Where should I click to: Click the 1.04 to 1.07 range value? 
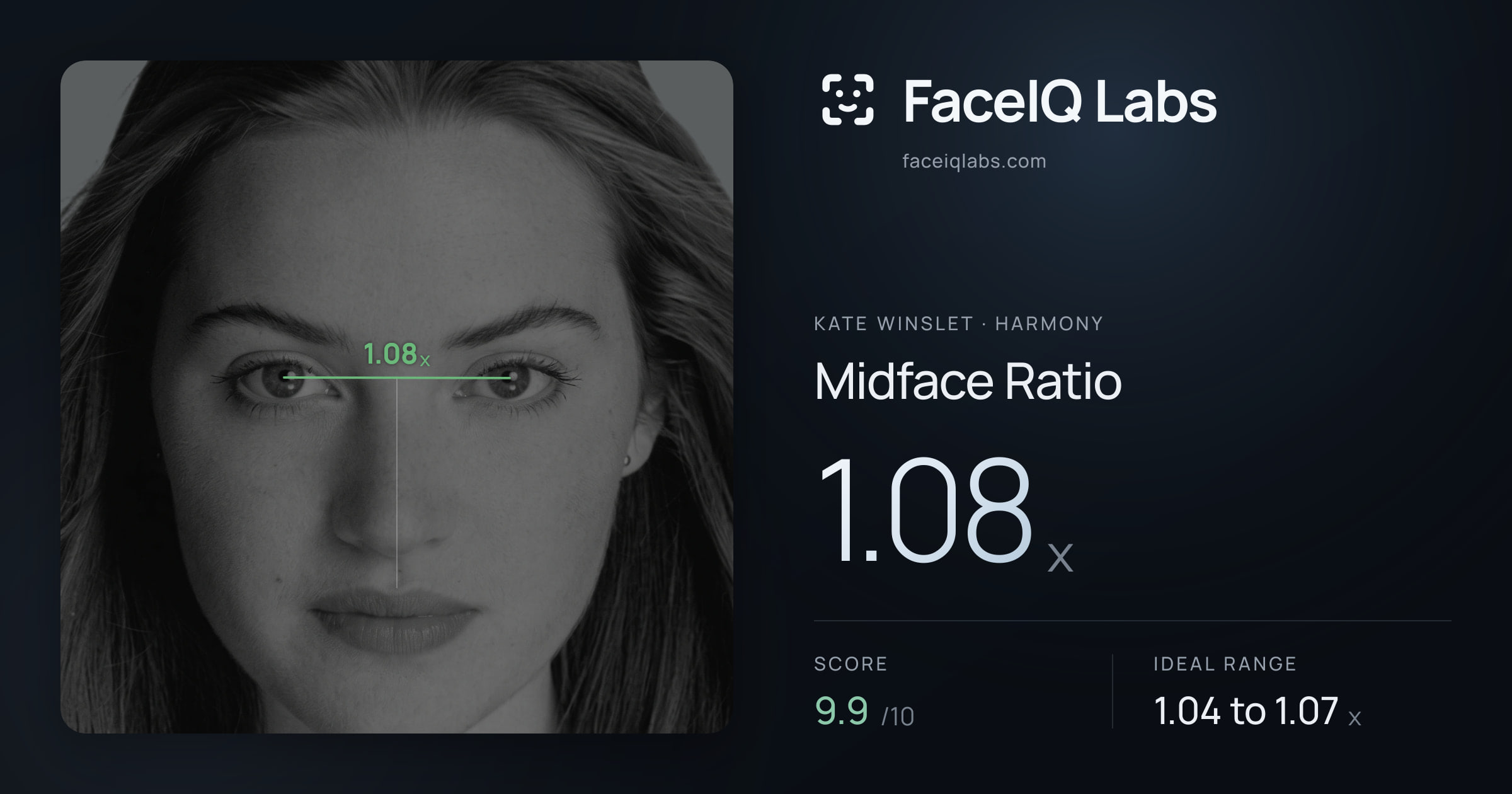tap(1257, 711)
